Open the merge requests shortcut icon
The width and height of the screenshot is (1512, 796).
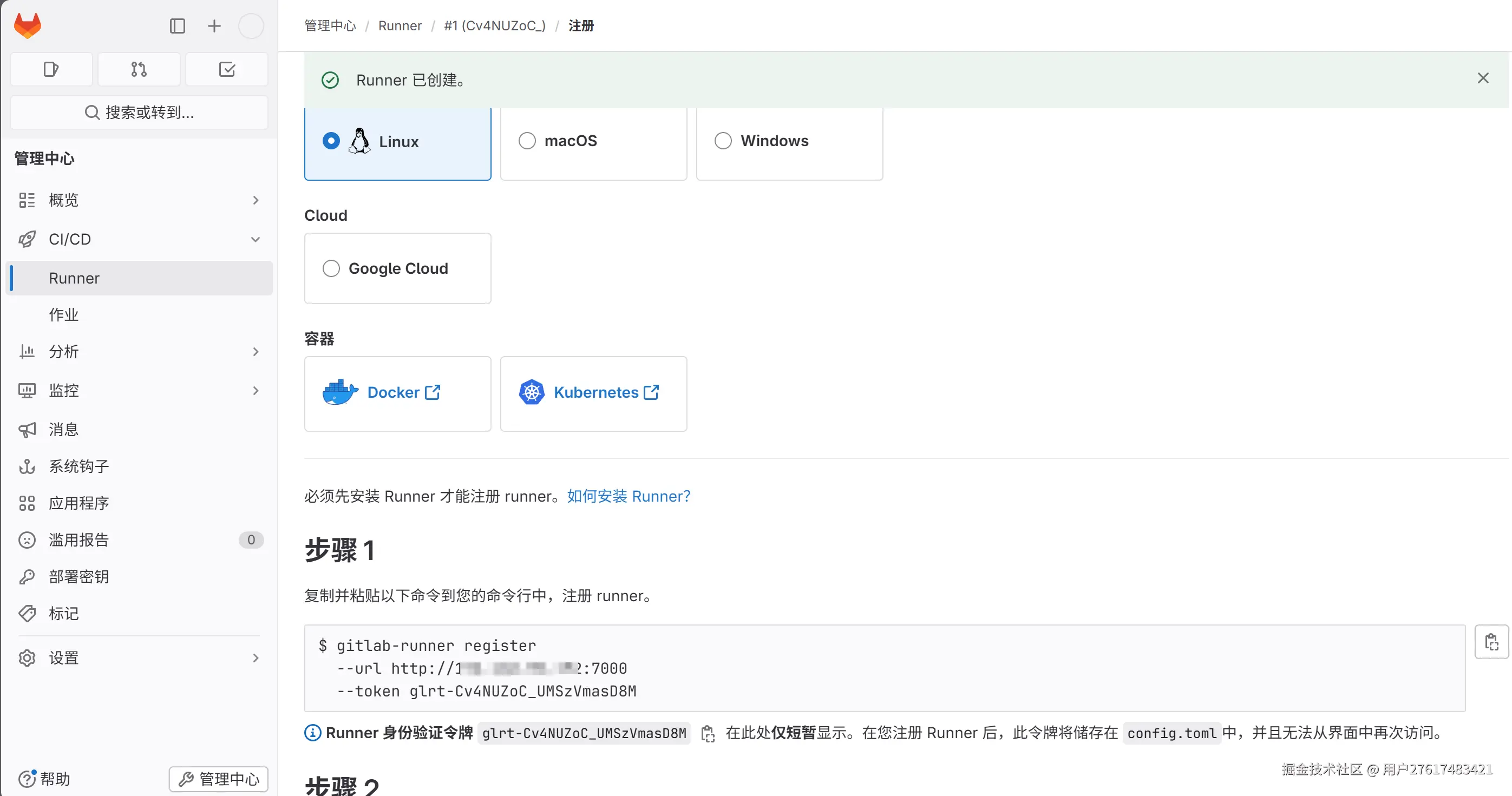[139, 69]
